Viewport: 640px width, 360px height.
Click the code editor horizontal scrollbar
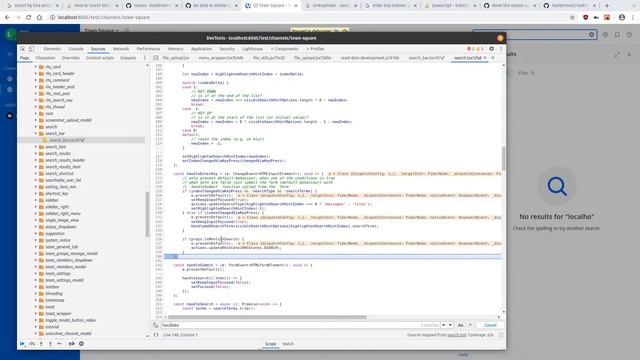(x=267, y=317)
